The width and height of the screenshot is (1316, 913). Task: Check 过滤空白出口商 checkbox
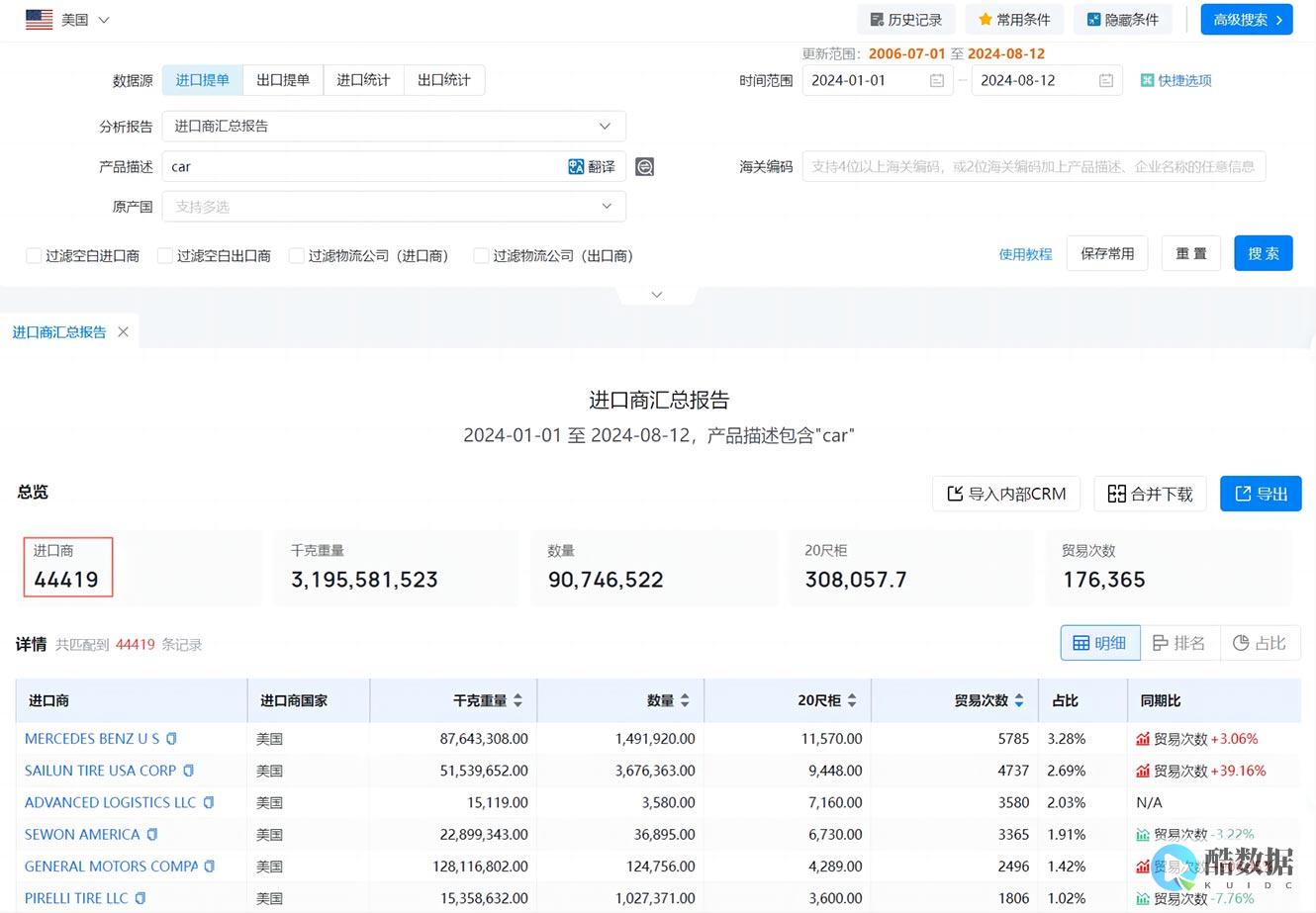point(165,256)
